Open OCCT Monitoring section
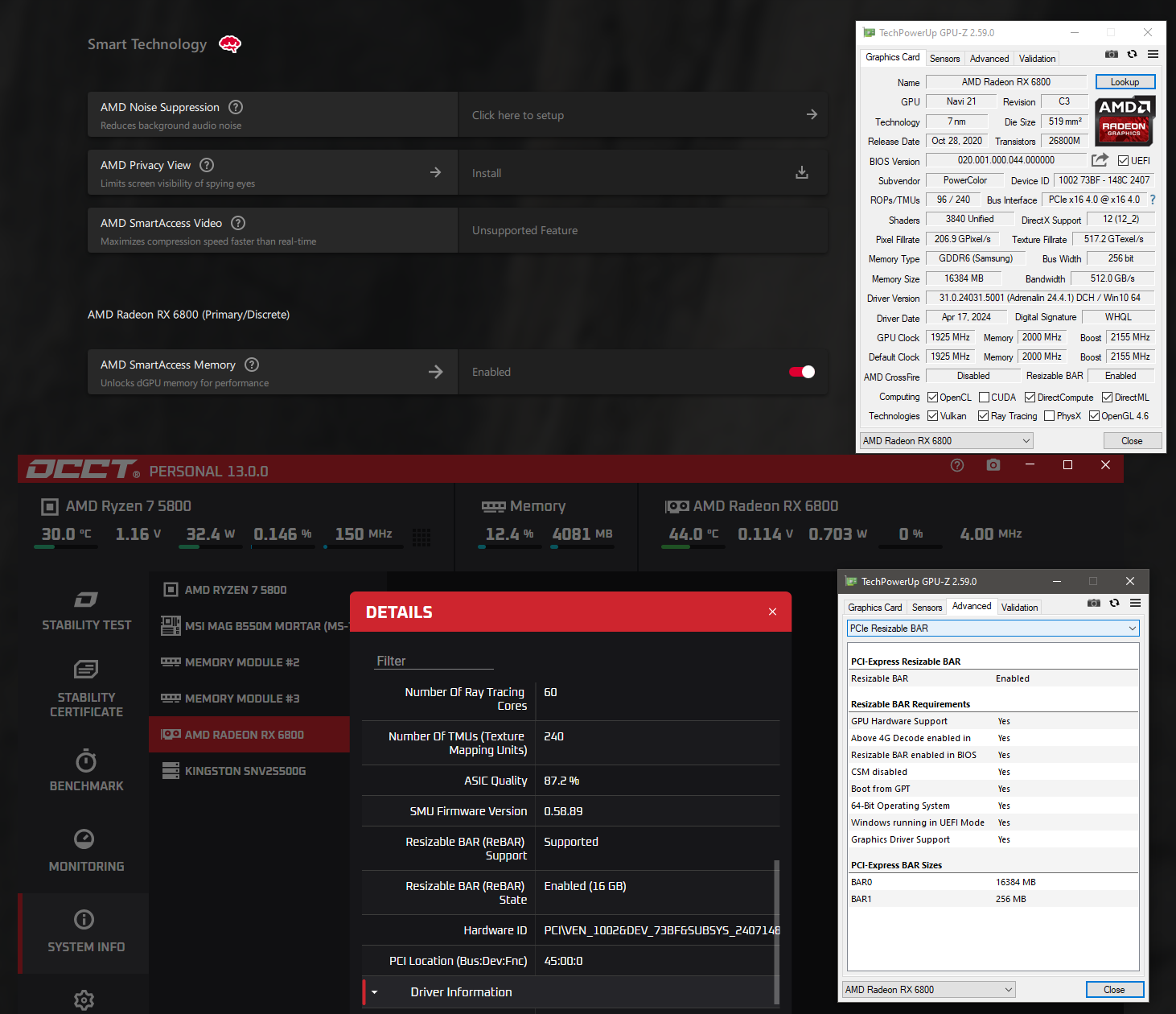 [86, 851]
